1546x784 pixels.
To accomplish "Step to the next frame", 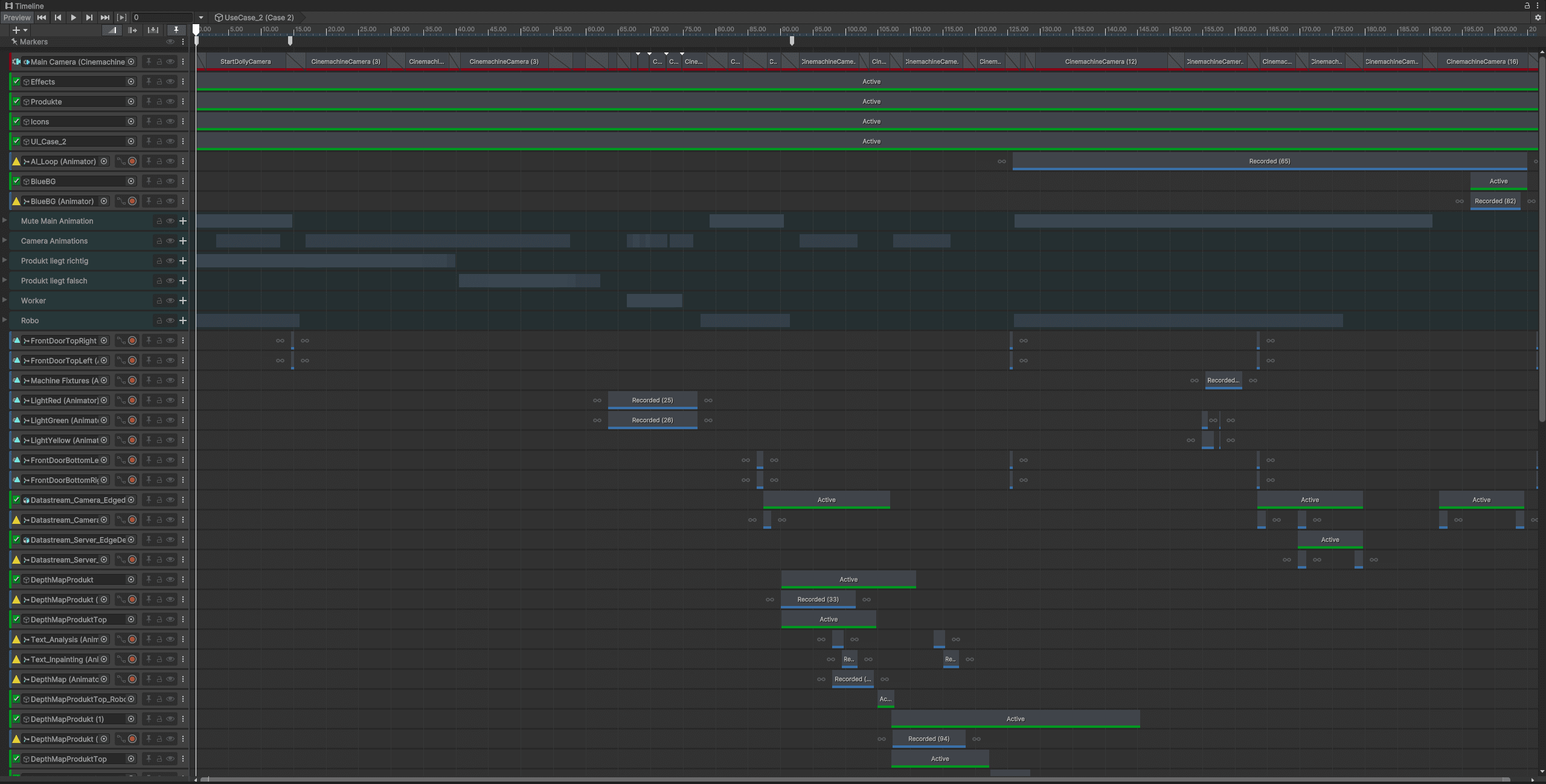I will (x=89, y=18).
